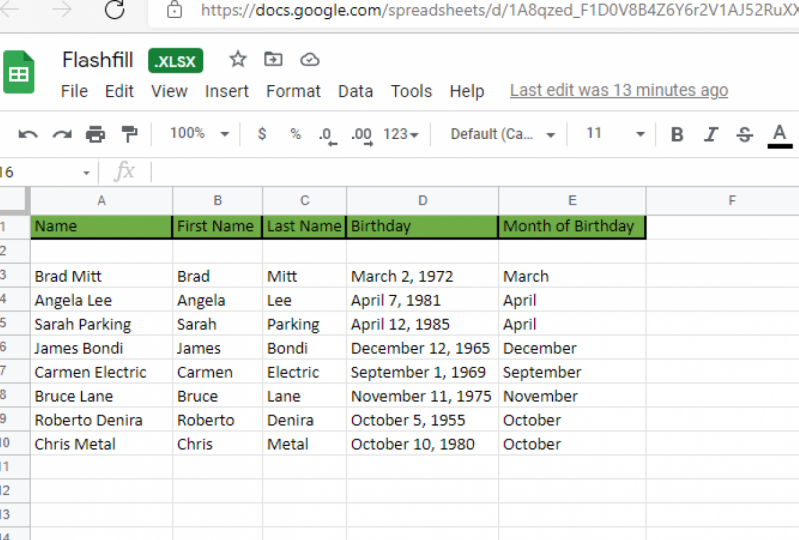Click the Google Sheets home logo
The height and width of the screenshot is (540, 799).
(x=19, y=74)
